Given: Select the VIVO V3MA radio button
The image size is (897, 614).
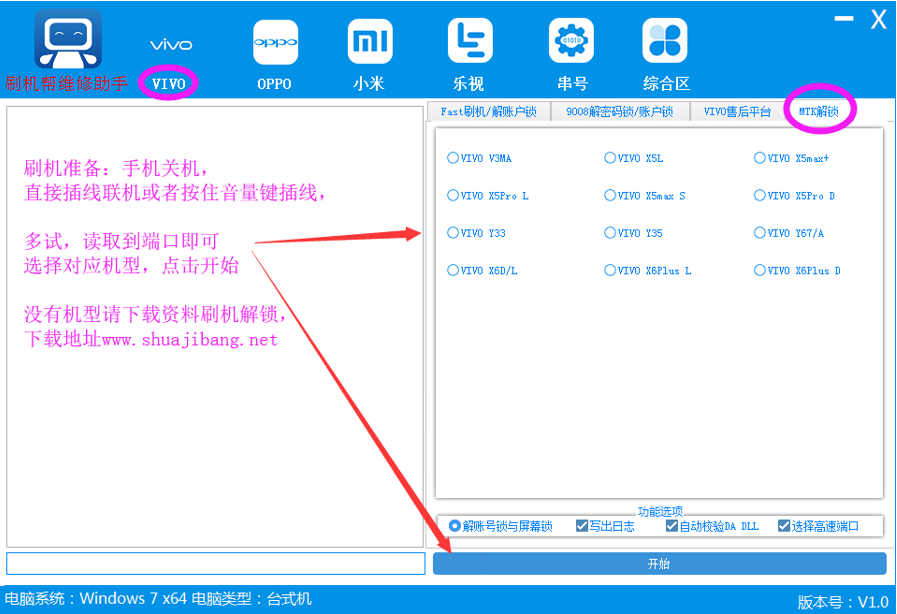Looking at the screenshot, I should [x=453, y=158].
